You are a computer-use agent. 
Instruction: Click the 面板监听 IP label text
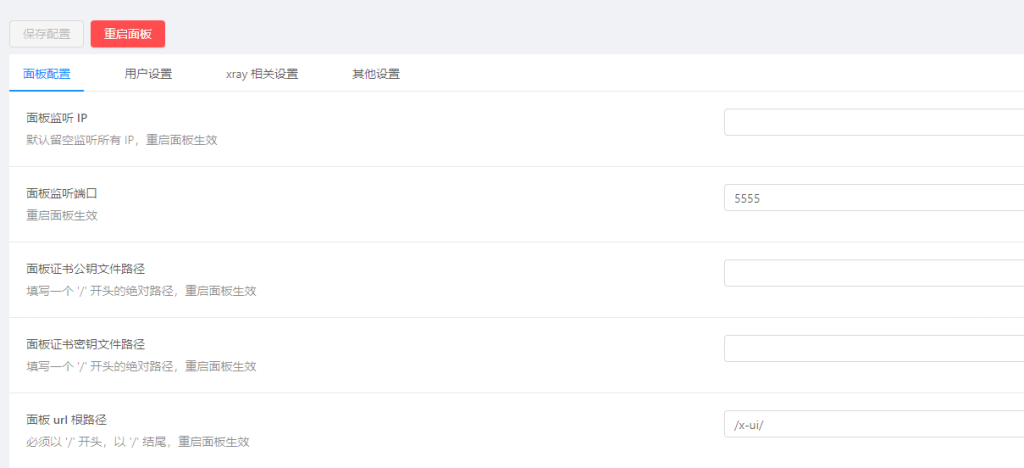(x=57, y=118)
